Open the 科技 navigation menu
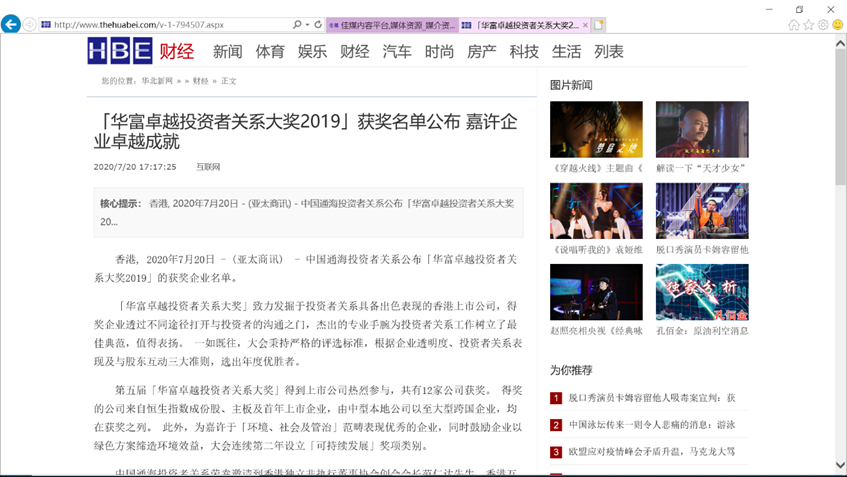Viewport: 847px width, 477px height. point(524,52)
